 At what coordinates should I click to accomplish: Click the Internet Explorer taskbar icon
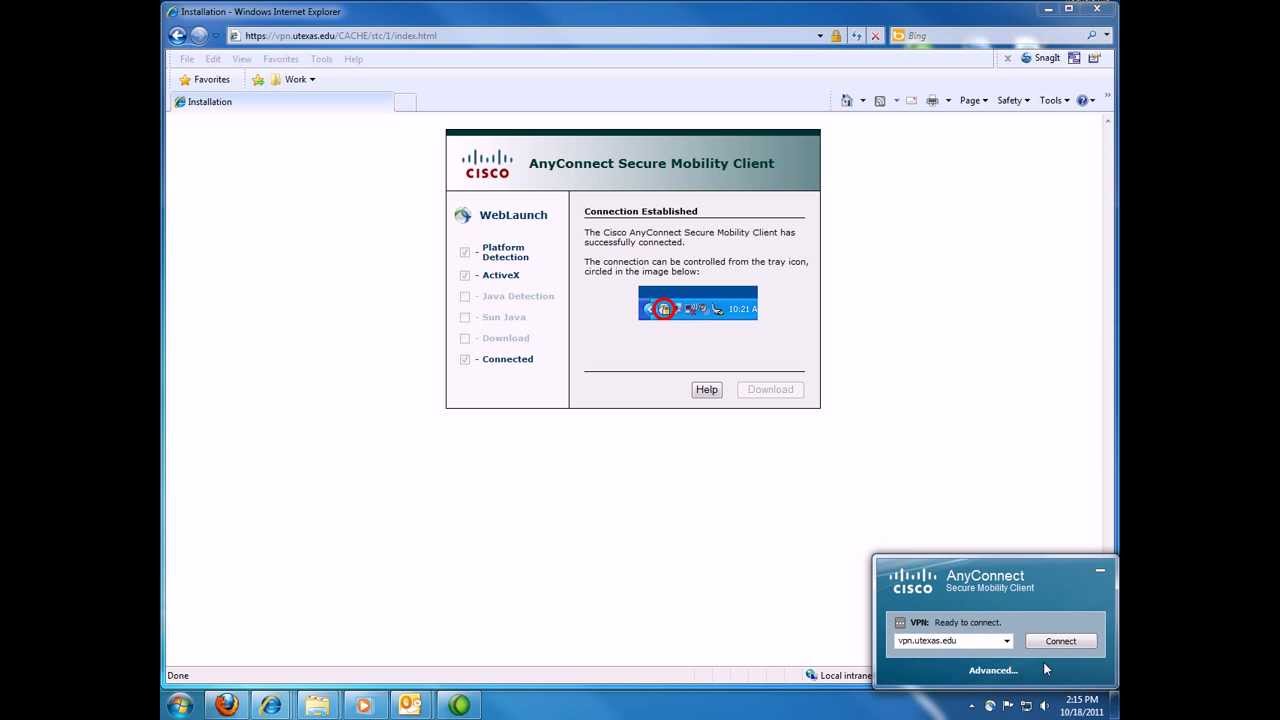(271, 705)
